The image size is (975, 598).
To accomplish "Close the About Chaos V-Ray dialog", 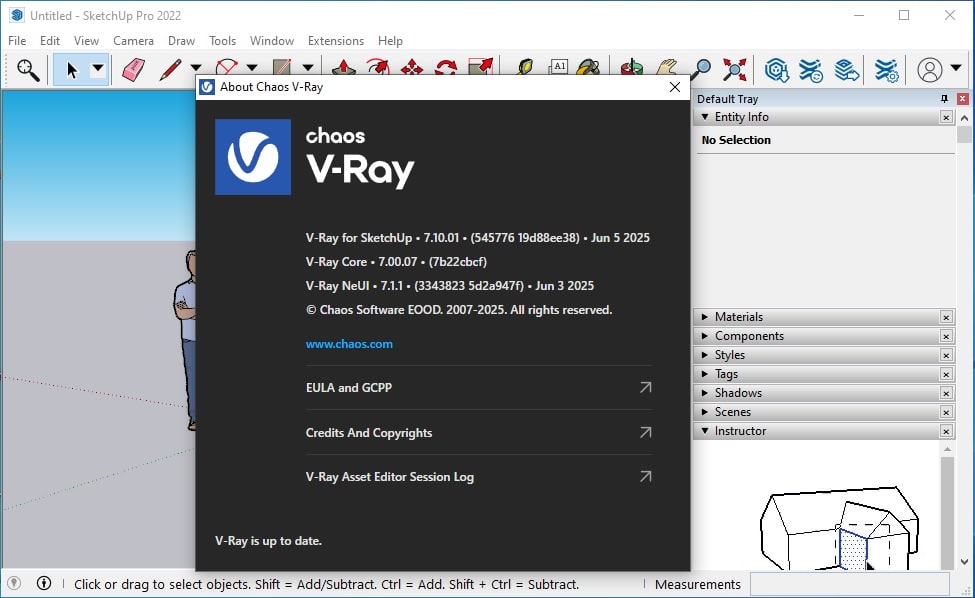I will [675, 87].
